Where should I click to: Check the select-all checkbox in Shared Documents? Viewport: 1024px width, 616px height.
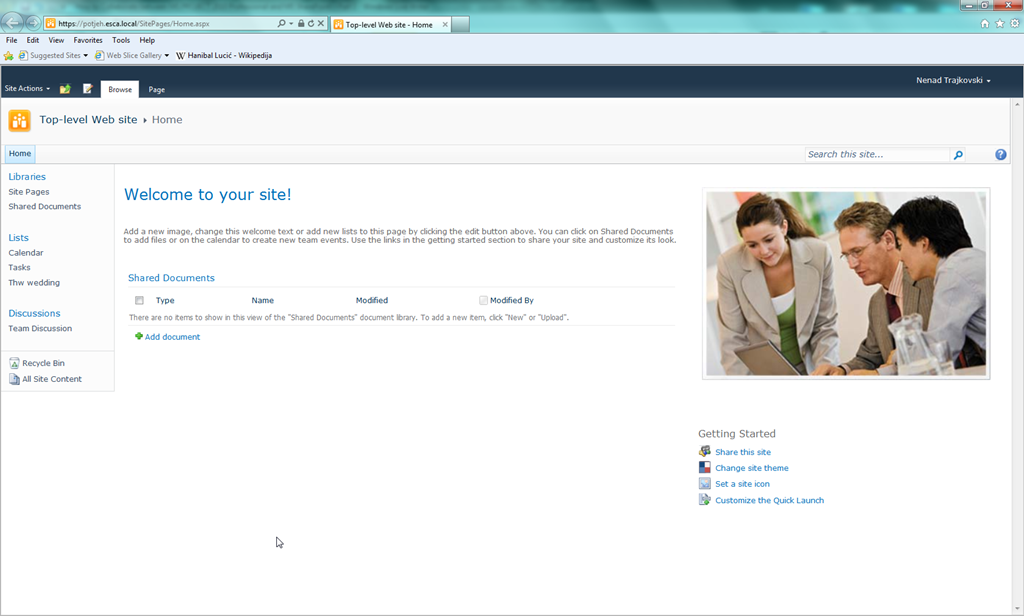pos(139,300)
